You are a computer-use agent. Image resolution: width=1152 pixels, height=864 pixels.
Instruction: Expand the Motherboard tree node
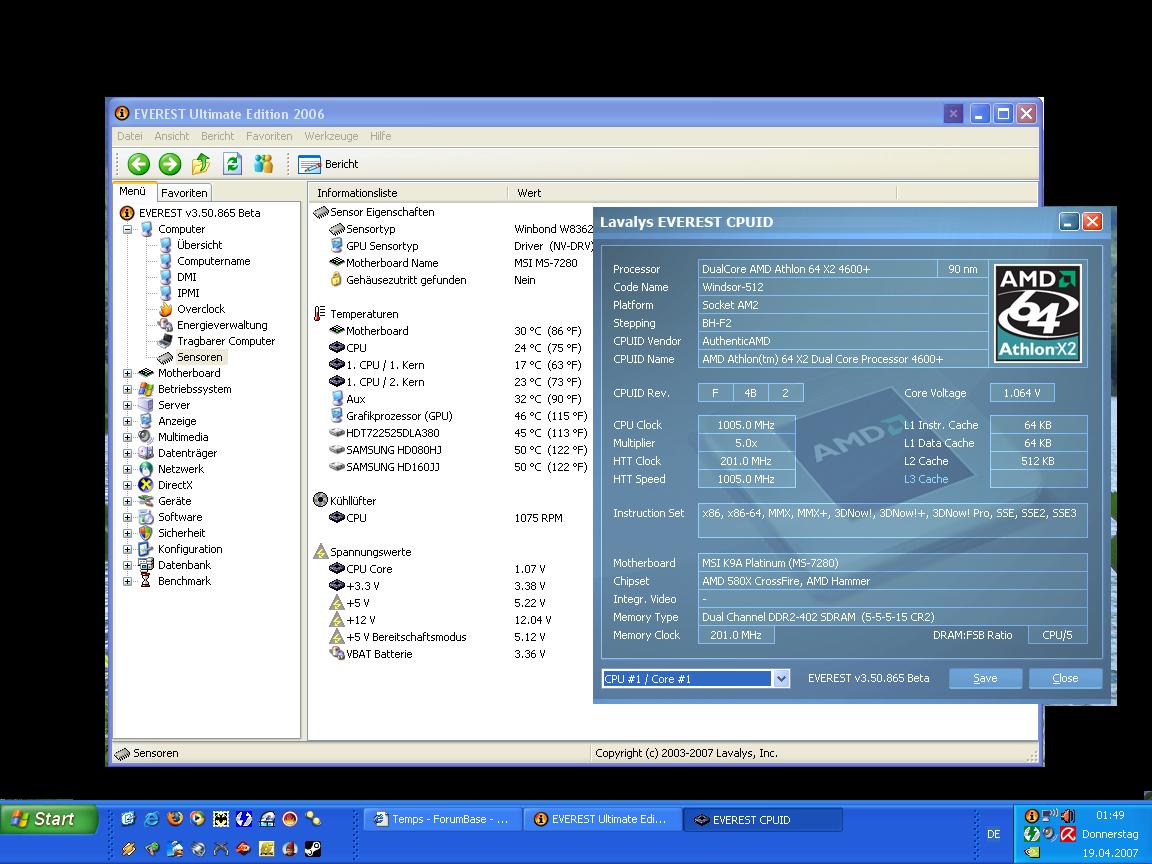pyautogui.click(x=127, y=373)
